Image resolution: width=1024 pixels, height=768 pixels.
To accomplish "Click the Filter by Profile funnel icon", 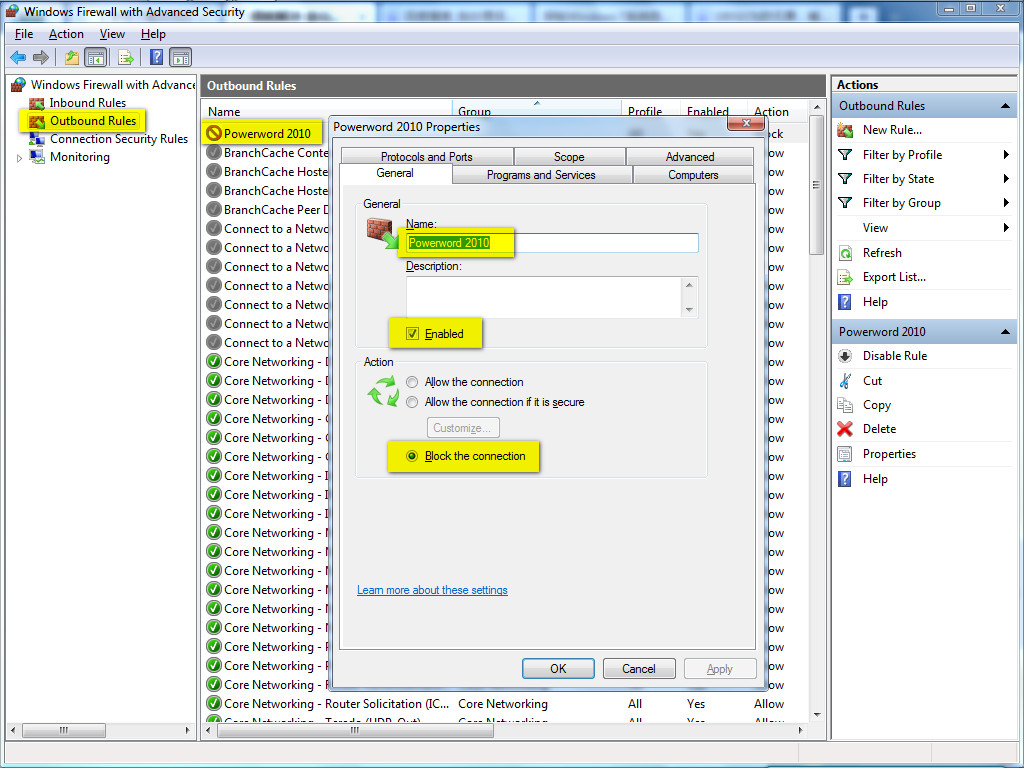I will [845, 155].
